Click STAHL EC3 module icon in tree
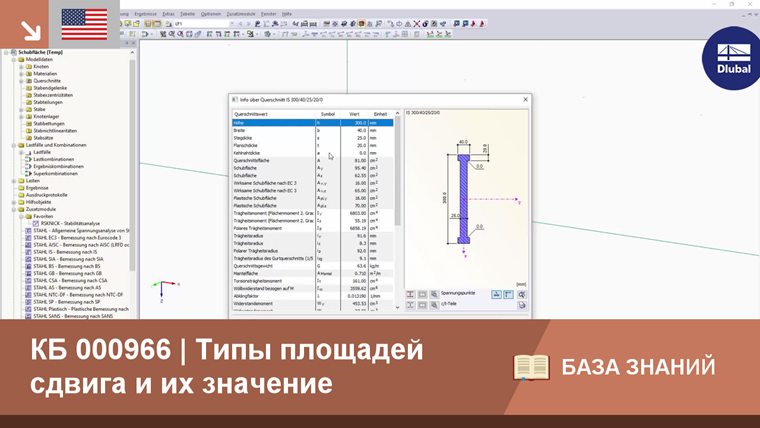The width and height of the screenshot is (760, 428). click(x=29, y=238)
